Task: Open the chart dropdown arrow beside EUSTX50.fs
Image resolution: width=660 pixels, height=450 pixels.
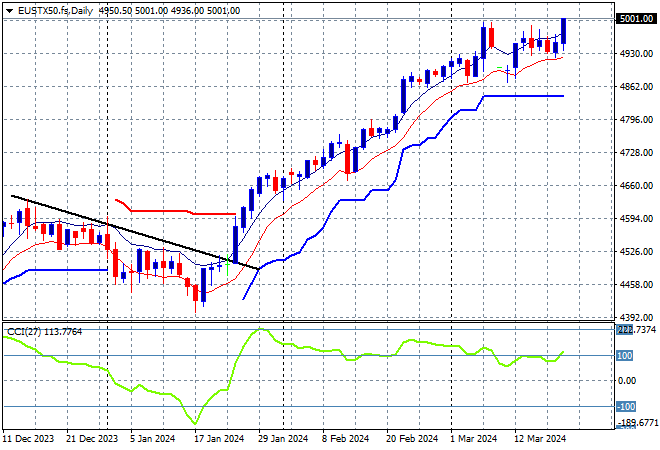Action: click(x=7, y=9)
